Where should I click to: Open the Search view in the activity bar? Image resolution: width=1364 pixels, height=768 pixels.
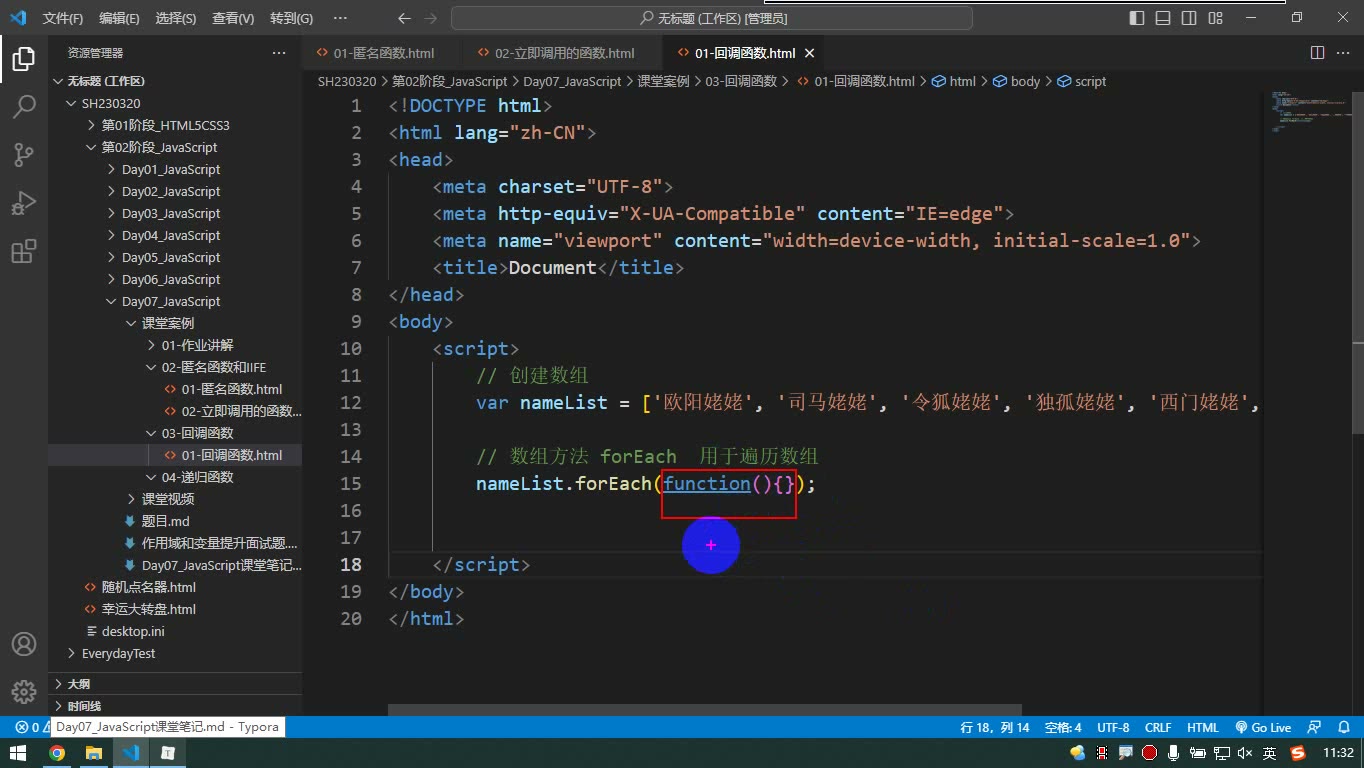click(24, 107)
